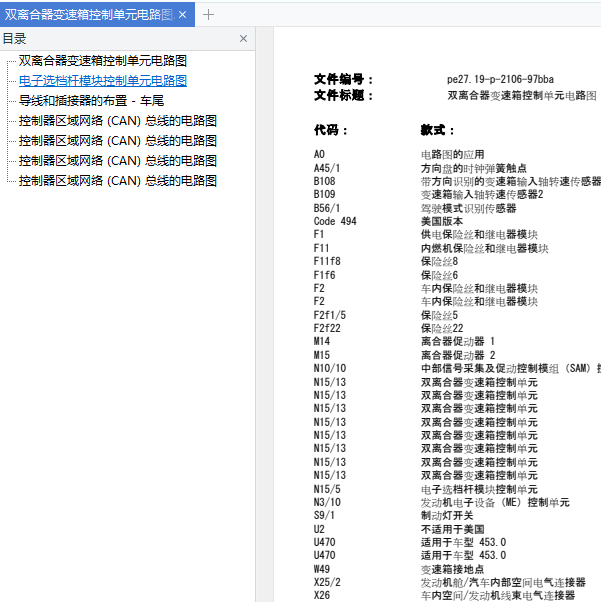Click 制动灯开关 description
601x602 pixels.
(x=447, y=515)
